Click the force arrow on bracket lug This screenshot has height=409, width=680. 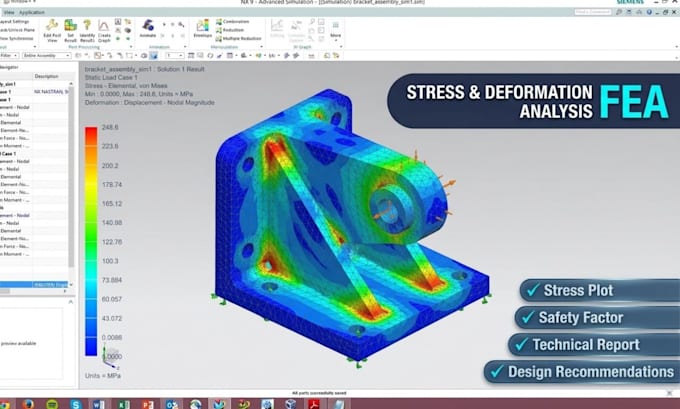tap(449, 183)
